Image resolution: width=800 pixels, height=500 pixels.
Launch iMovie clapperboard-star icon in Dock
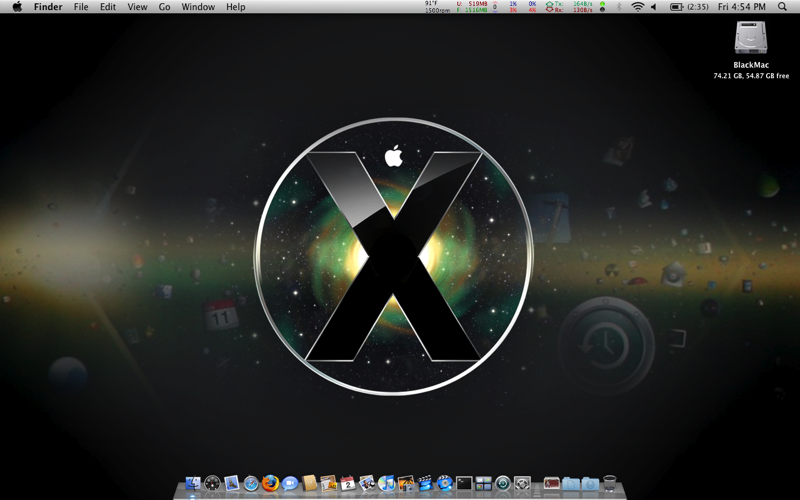426,483
